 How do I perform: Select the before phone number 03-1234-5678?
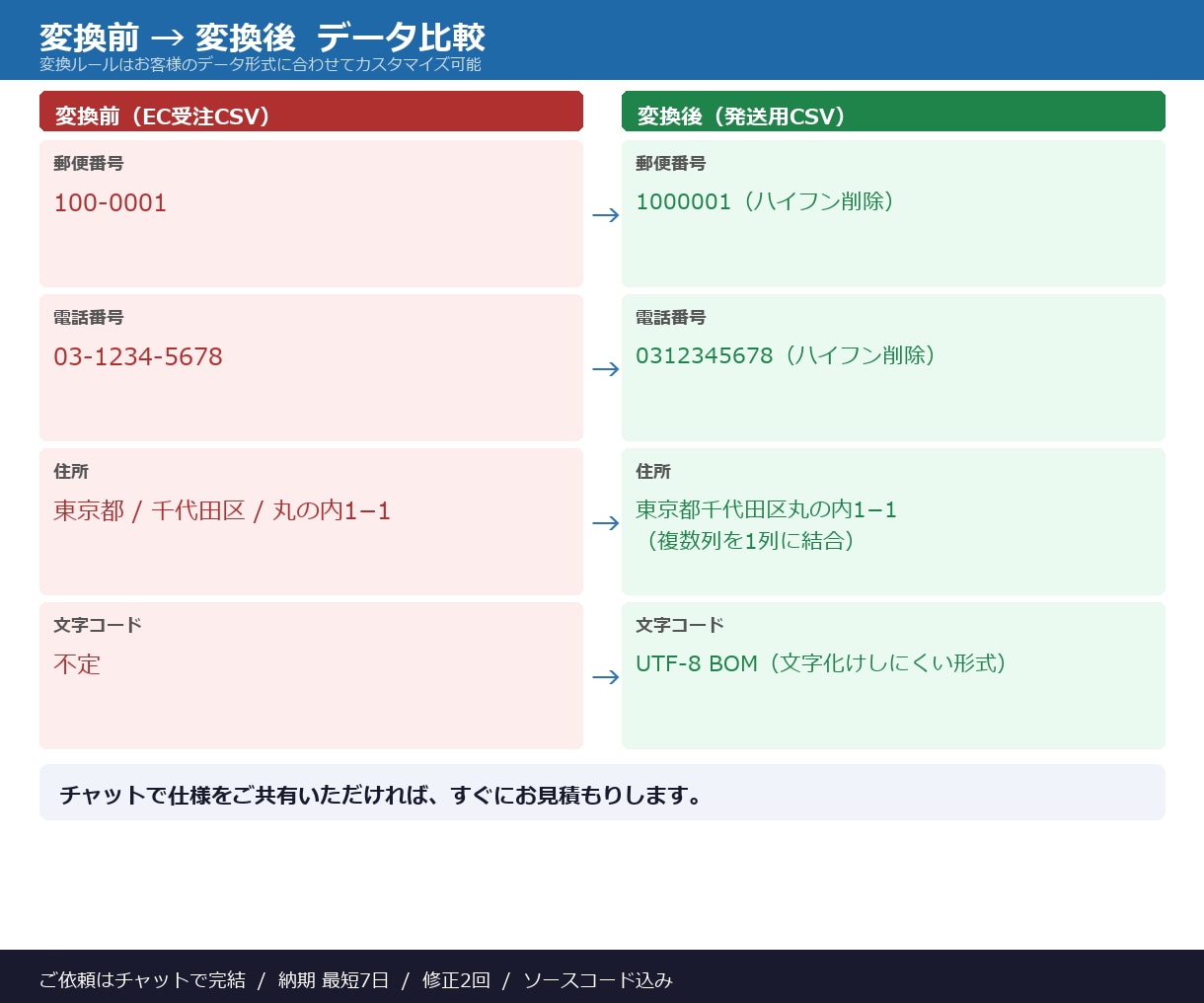tap(138, 357)
